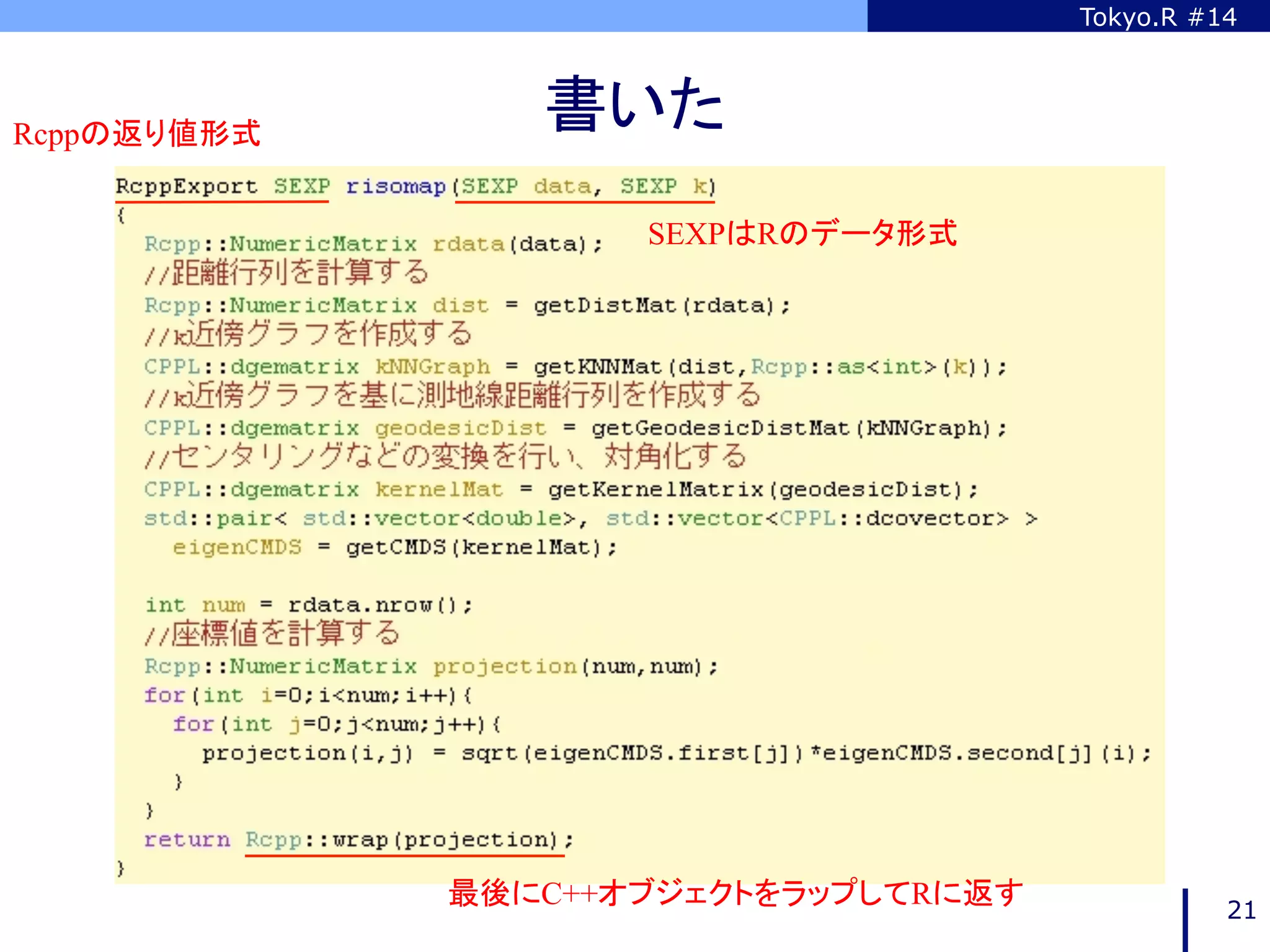Click the comment about 測地線距離行列

point(453,395)
